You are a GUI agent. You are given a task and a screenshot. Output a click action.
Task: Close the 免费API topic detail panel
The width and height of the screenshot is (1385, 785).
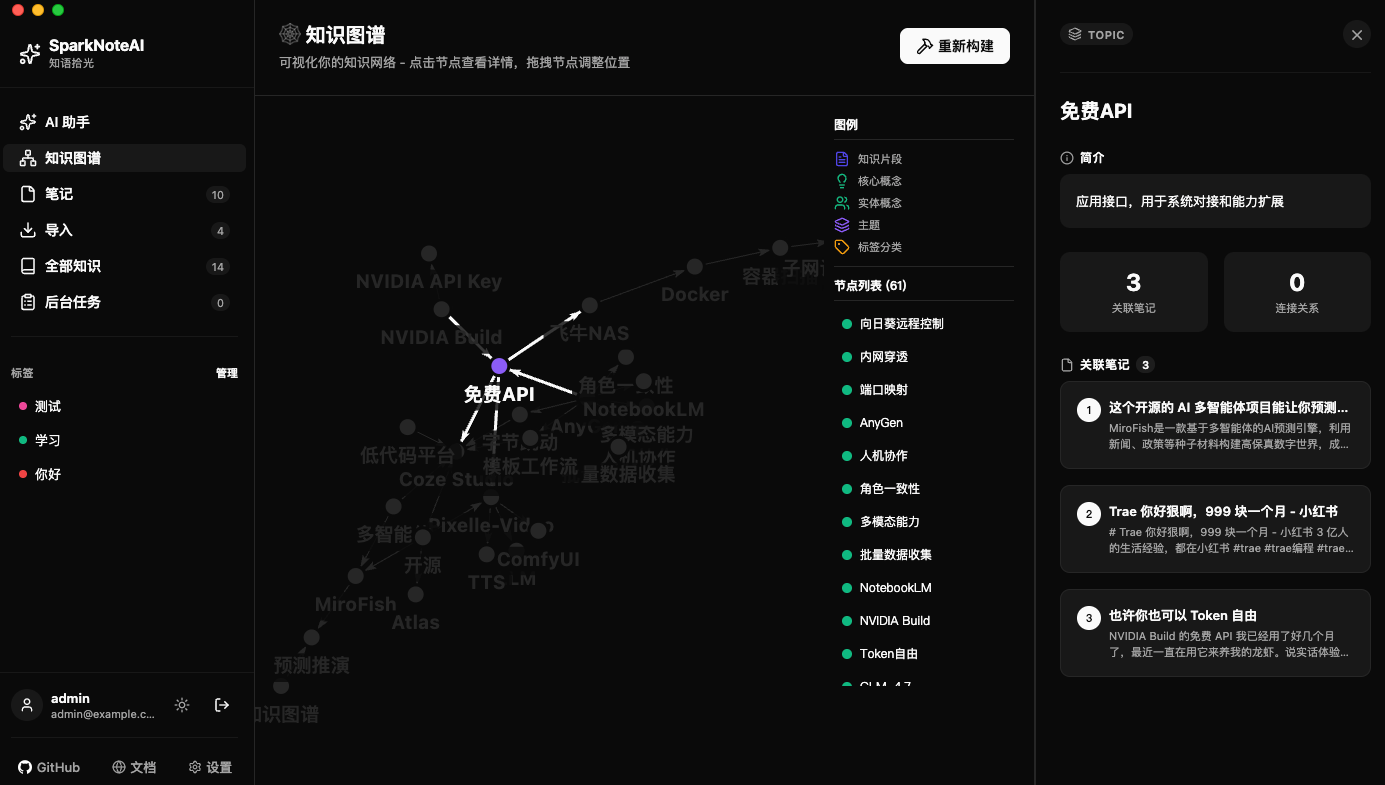click(1356, 35)
